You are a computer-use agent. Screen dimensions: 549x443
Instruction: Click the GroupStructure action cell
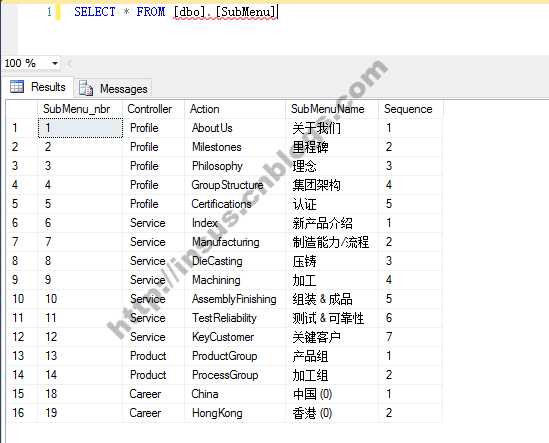[x=235, y=185]
